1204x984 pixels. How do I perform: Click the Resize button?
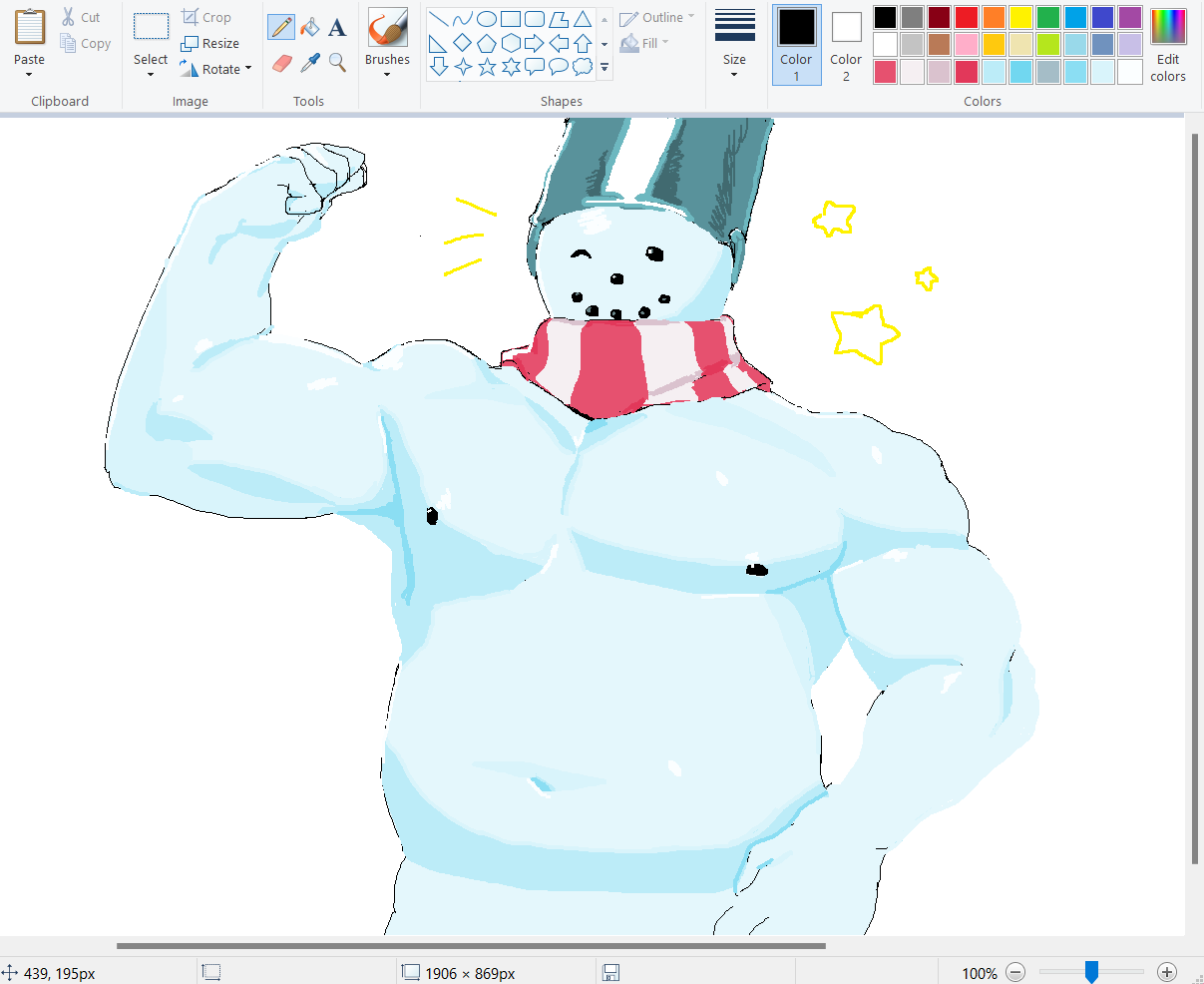click(x=210, y=43)
